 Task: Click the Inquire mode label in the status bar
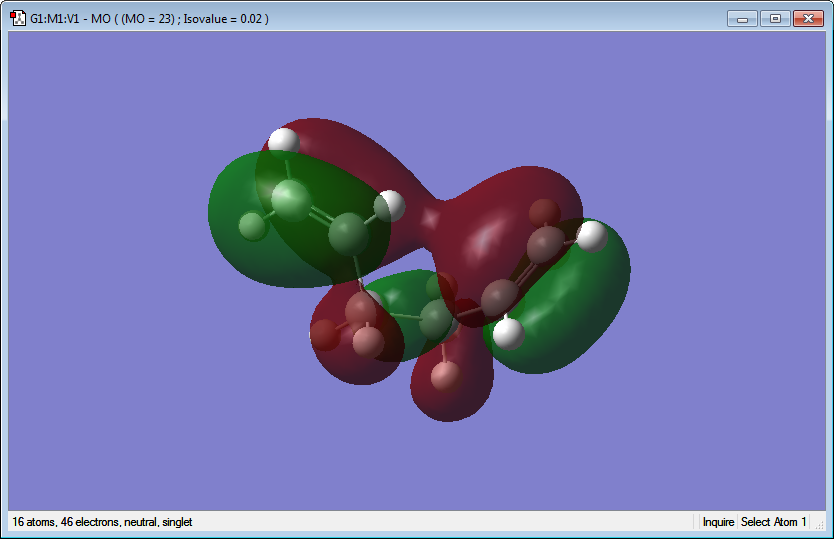(x=718, y=522)
